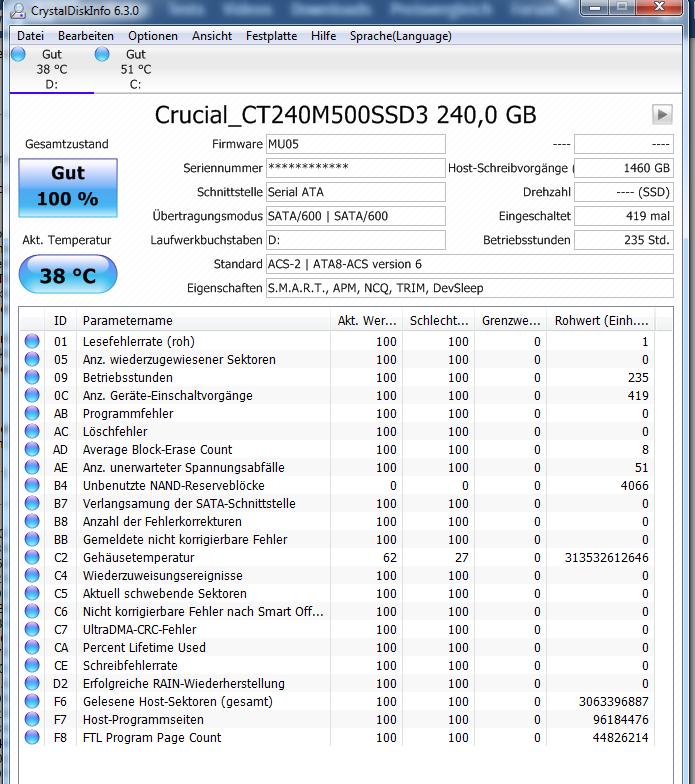The height and width of the screenshot is (784, 695).
Task: Click status orb for Wiederzuweisungsereignisse row
Action: [x=32, y=575]
